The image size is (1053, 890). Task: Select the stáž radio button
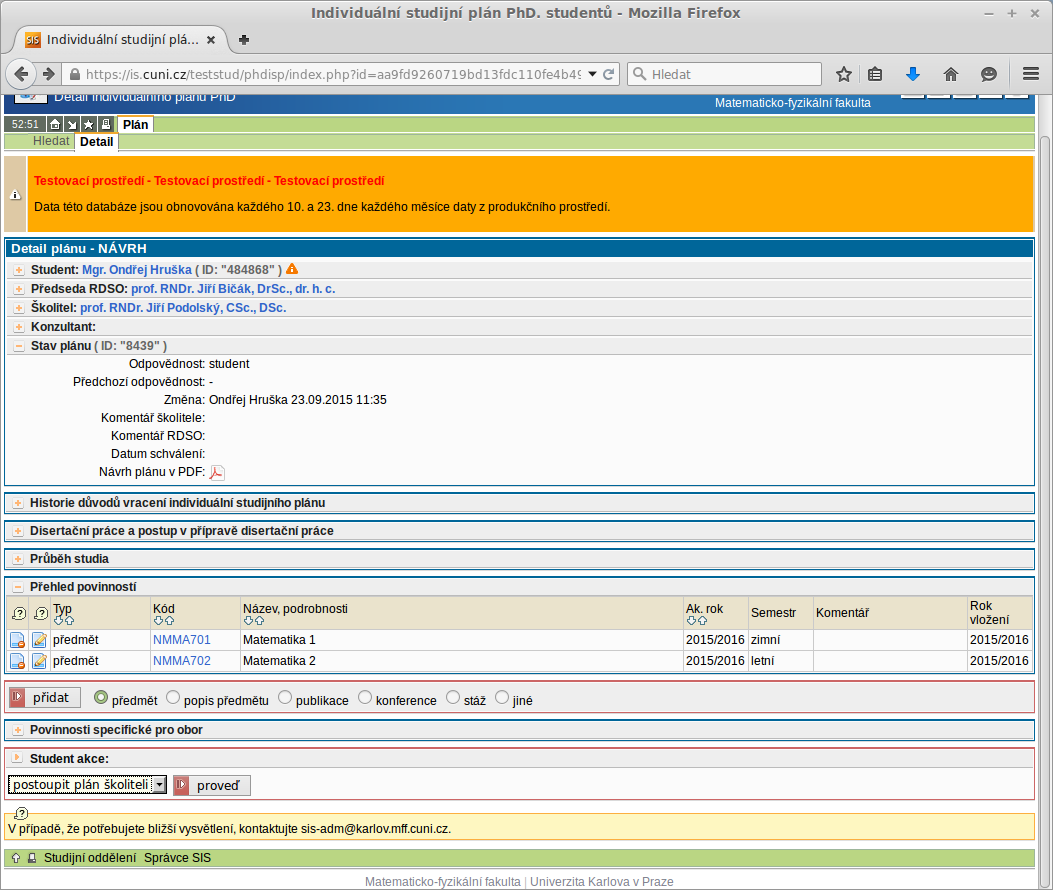(453, 698)
